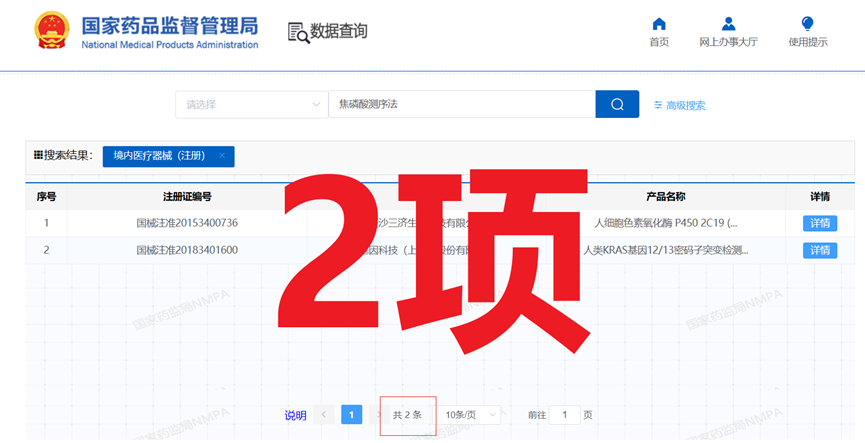This screenshot has height=443, width=865.
Task: Click the grid icon beside 搜索结果
Action: [x=38, y=156]
